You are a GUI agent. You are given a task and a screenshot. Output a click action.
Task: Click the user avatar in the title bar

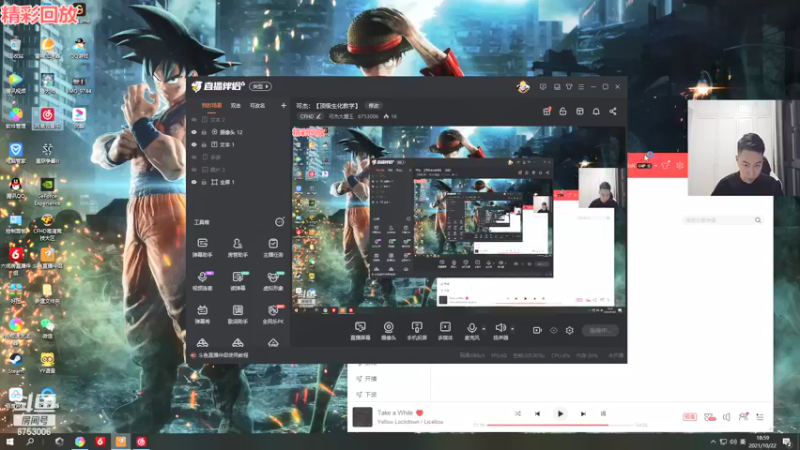(x=523, y=87)
